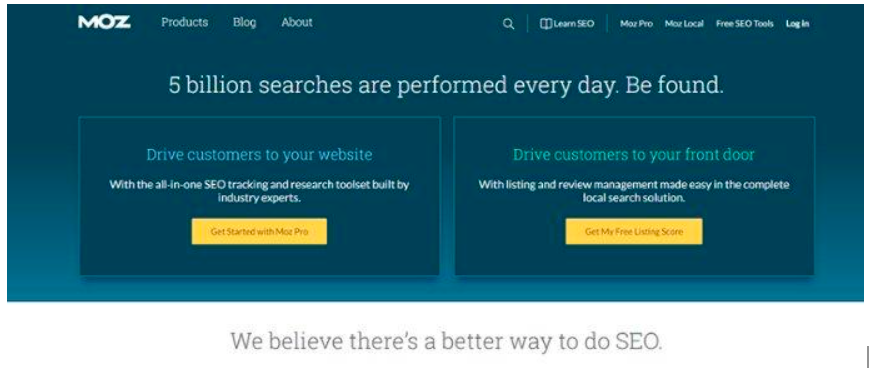Select the 'Drive customers to your website' heading
This screenshot has width=883, height=372.
click(259, 155)
